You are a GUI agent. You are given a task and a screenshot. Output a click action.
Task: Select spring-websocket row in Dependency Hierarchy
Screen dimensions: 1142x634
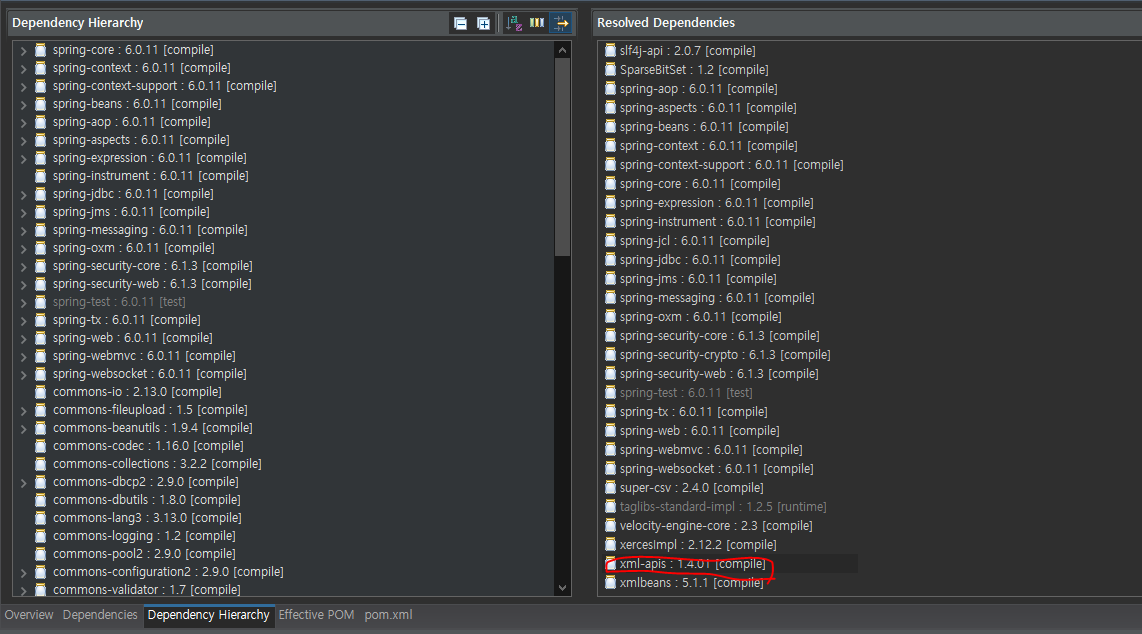(x=149, y=373)
